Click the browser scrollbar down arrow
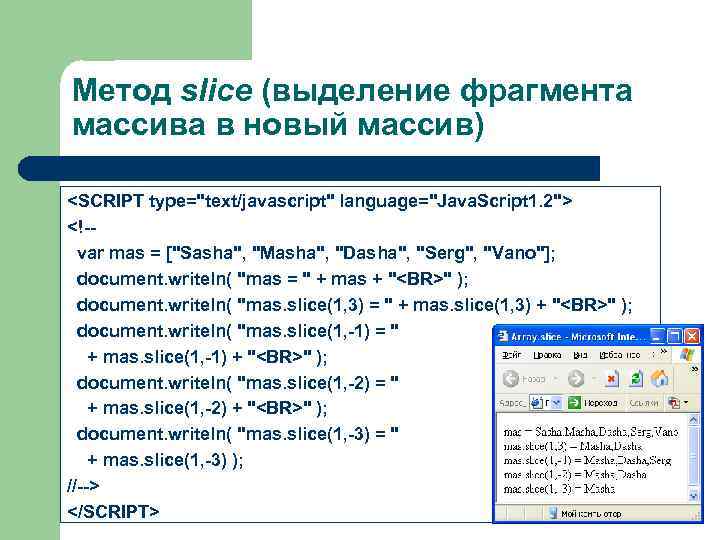The image size is (720, 540). point(693,496)
